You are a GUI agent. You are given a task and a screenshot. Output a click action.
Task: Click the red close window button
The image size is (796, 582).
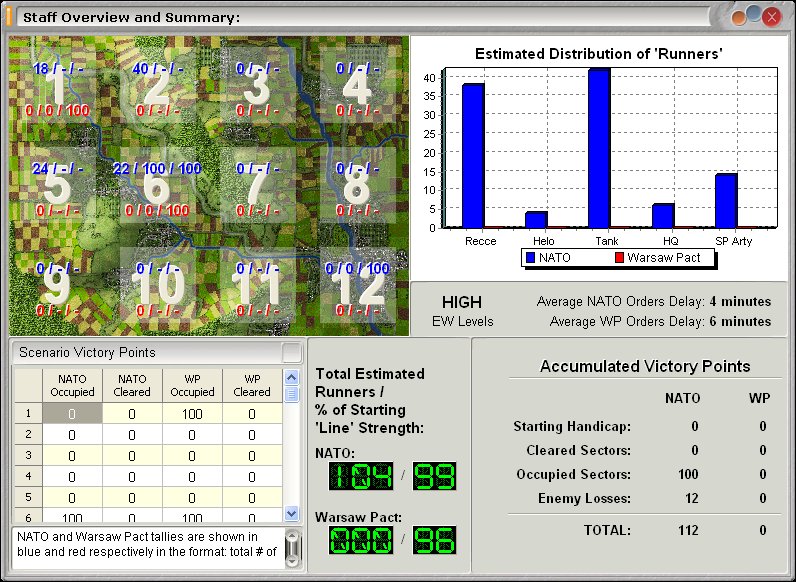[772, 17]
